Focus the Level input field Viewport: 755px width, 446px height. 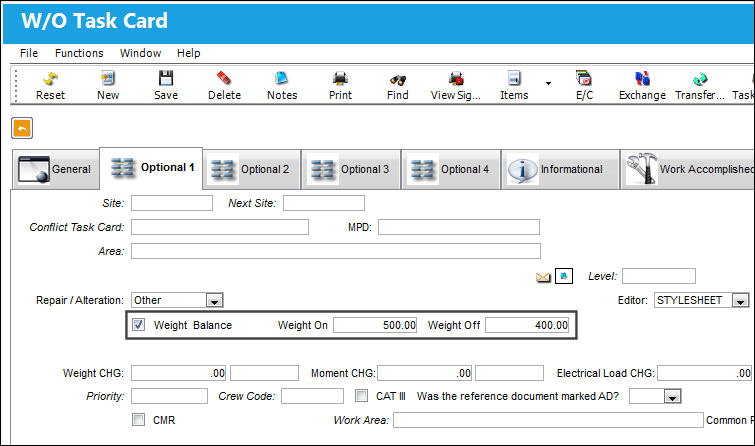(x=659, y=276)
